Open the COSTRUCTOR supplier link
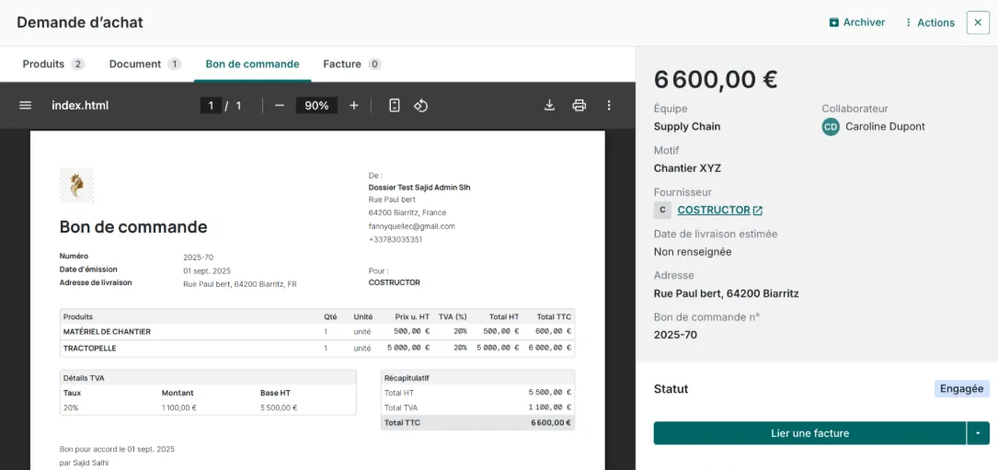998x470 pixels. pyautogui.click(x=713, y=210)
